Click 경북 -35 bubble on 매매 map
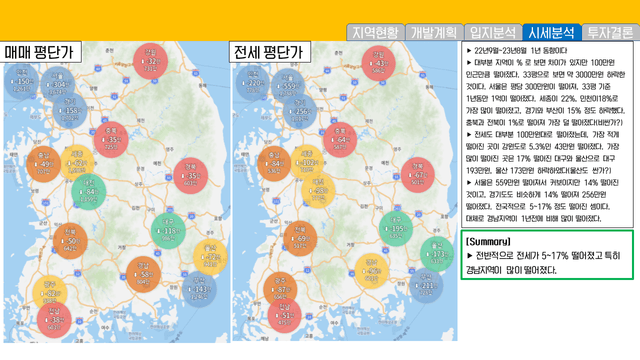 [191, 176]
